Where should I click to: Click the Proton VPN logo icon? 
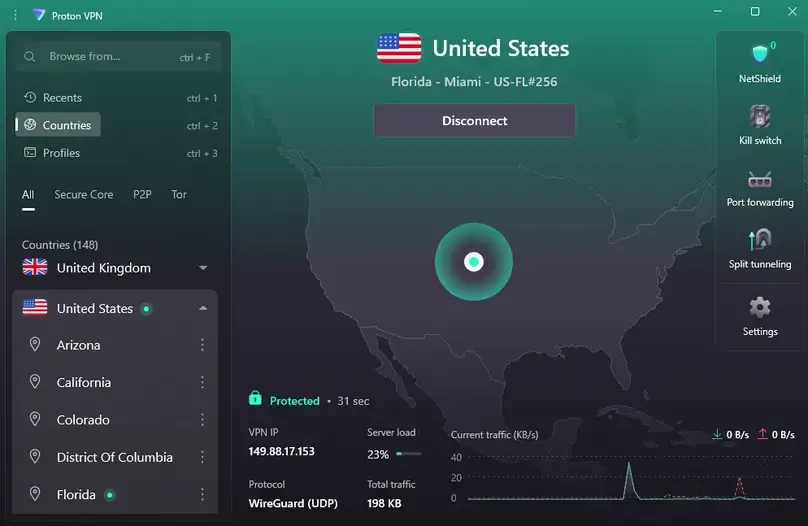pyautogui.click(x=39, y=15)
